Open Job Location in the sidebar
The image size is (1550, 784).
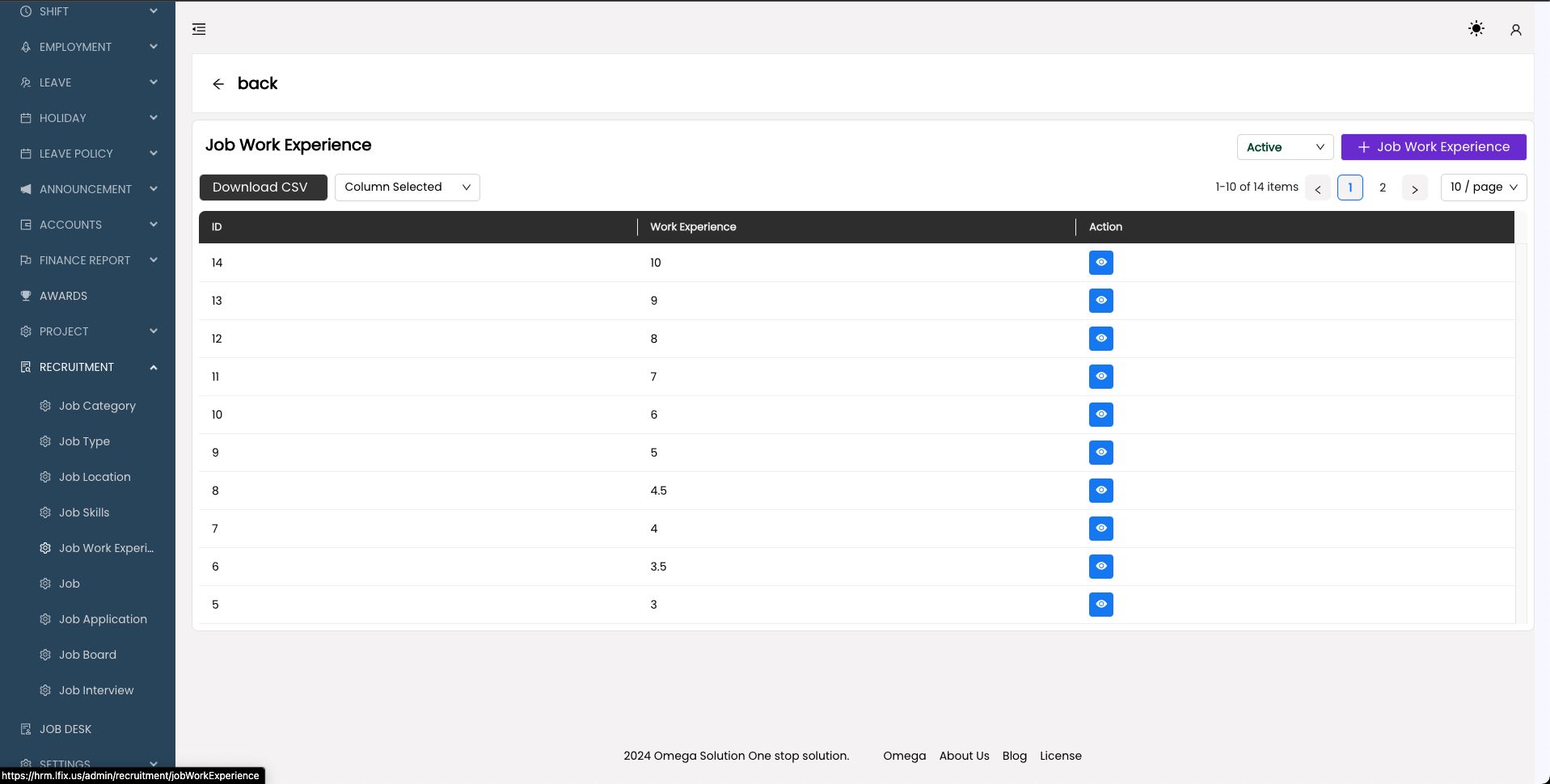(95, 477)
